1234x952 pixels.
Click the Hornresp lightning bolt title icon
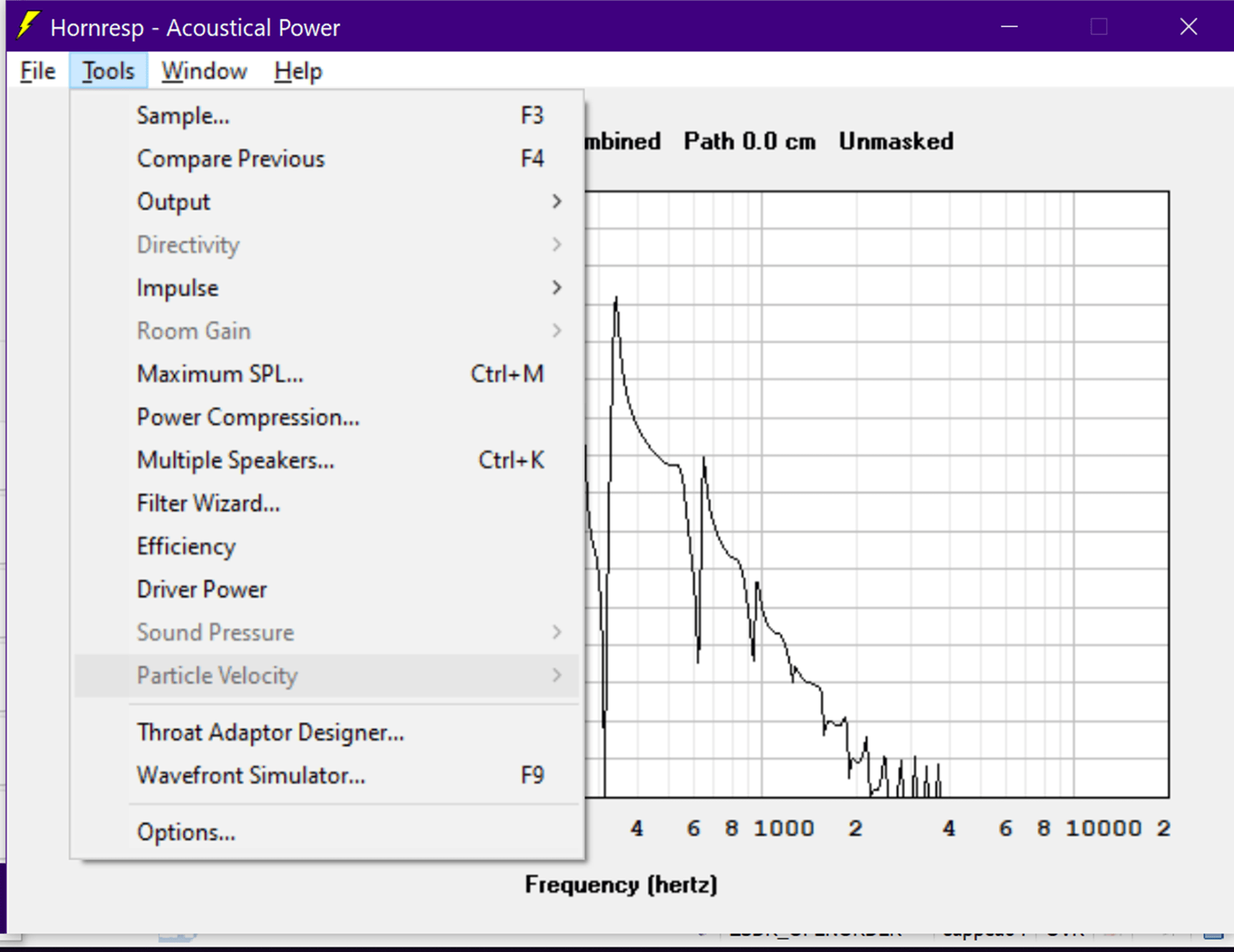pyautogui.click(x=28, y=26)
